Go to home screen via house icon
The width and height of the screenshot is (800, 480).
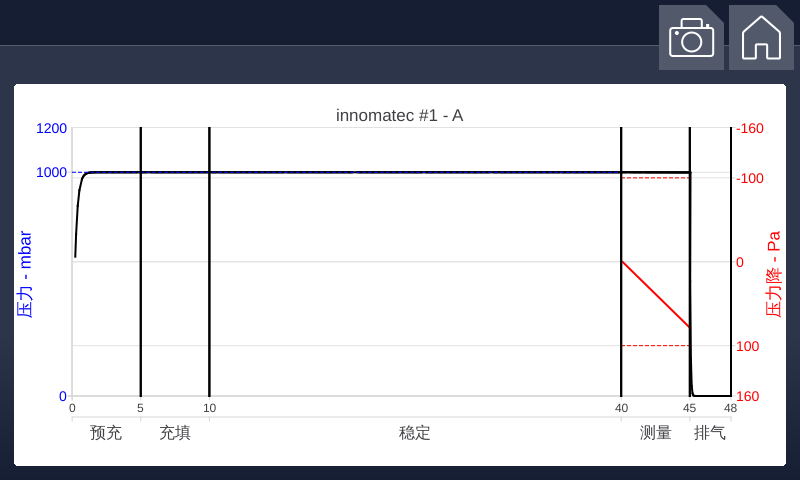[761, 37]
